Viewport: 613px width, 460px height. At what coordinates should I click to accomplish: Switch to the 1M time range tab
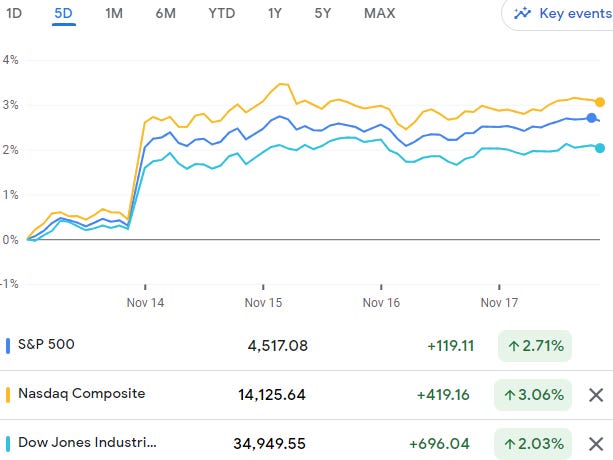(114, 13)
